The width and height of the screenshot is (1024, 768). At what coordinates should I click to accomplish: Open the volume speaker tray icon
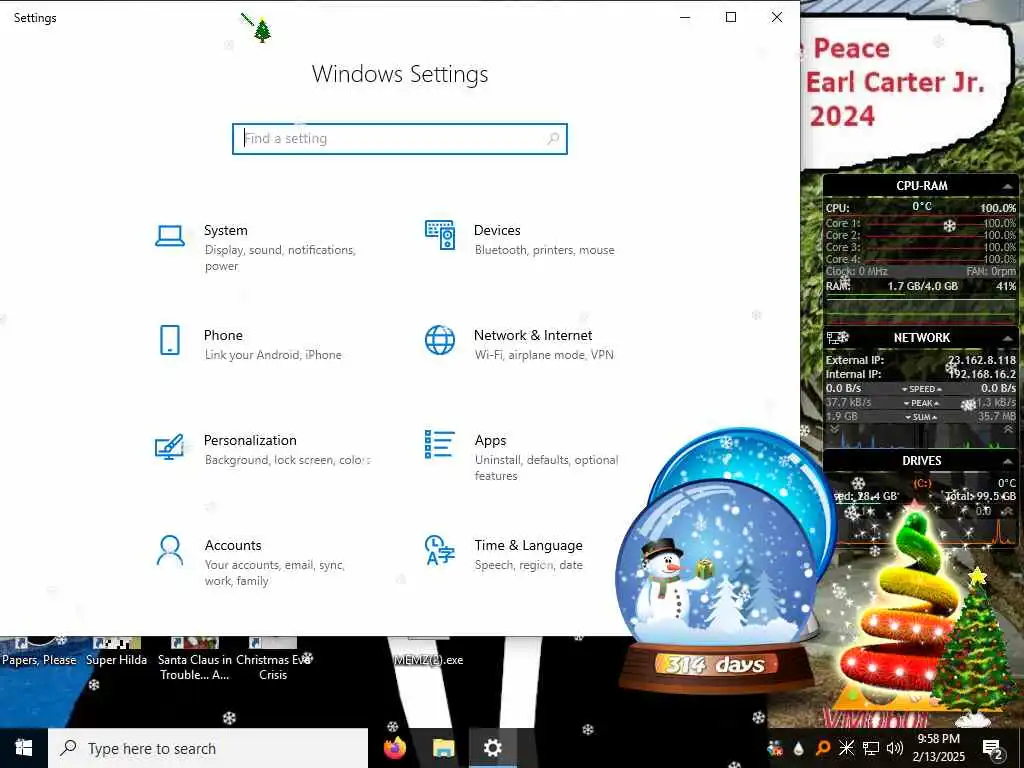[895, 748]
